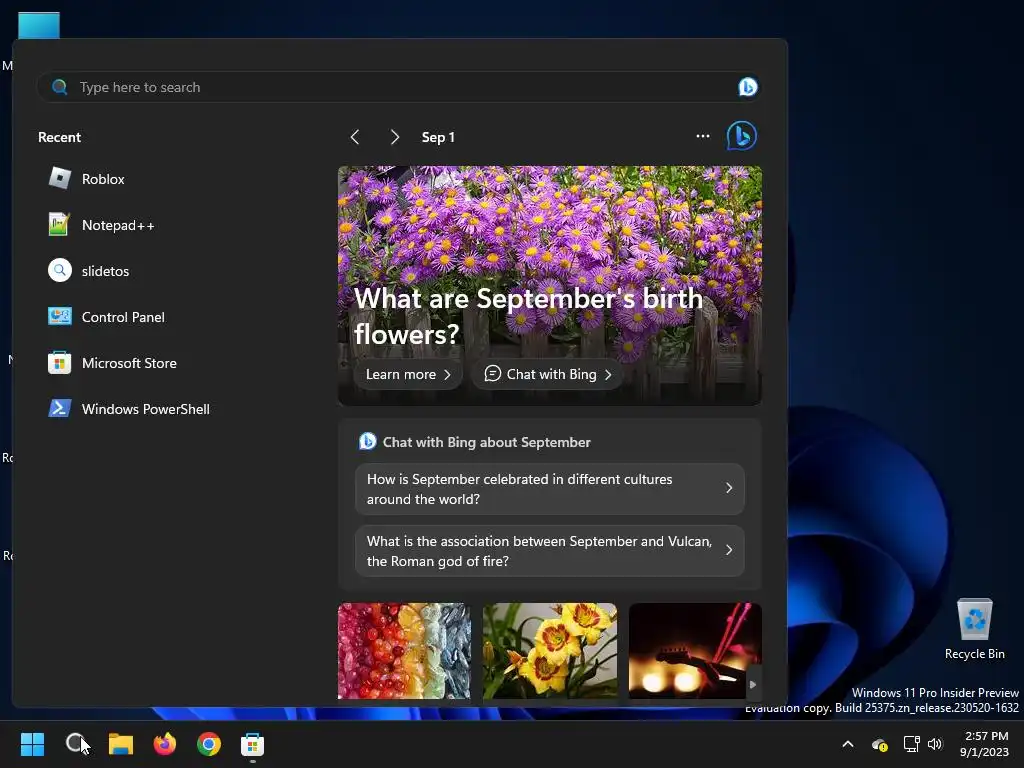Show hidden tray icons chevron
This screenshot has height=768, width=1024.
click(848, 744)
